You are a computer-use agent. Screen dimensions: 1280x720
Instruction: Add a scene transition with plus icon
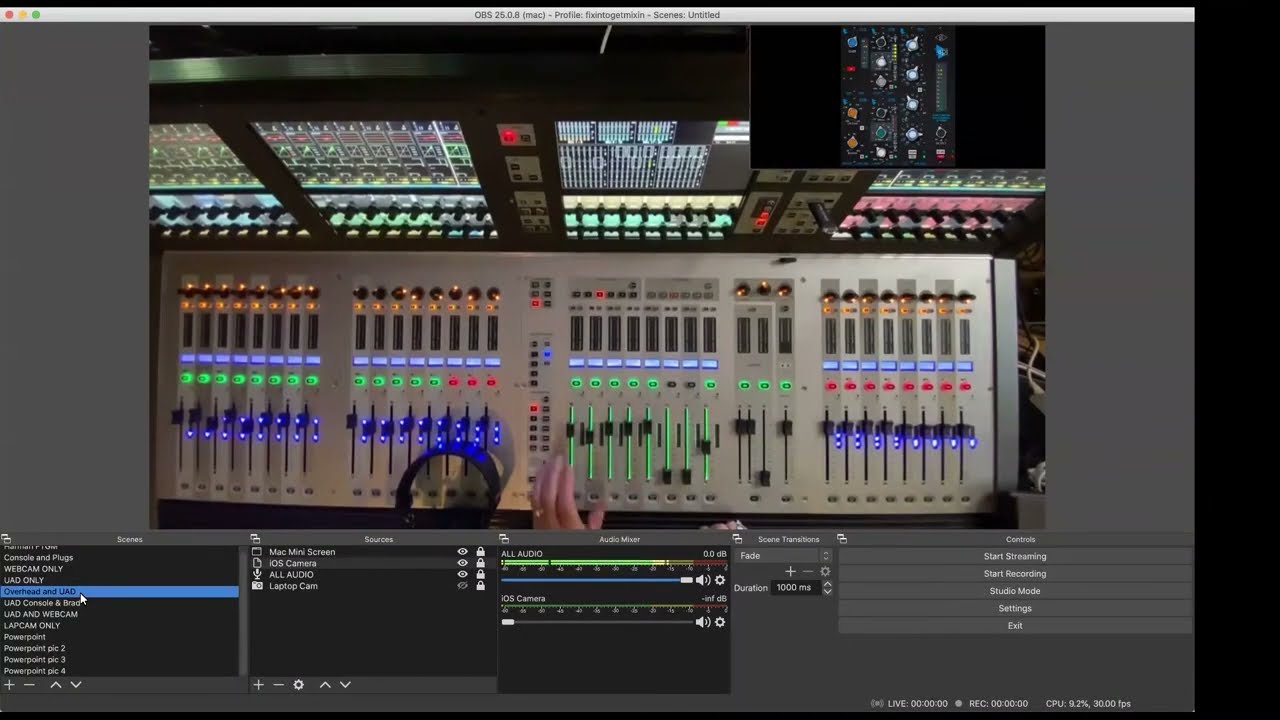[790, 572]
